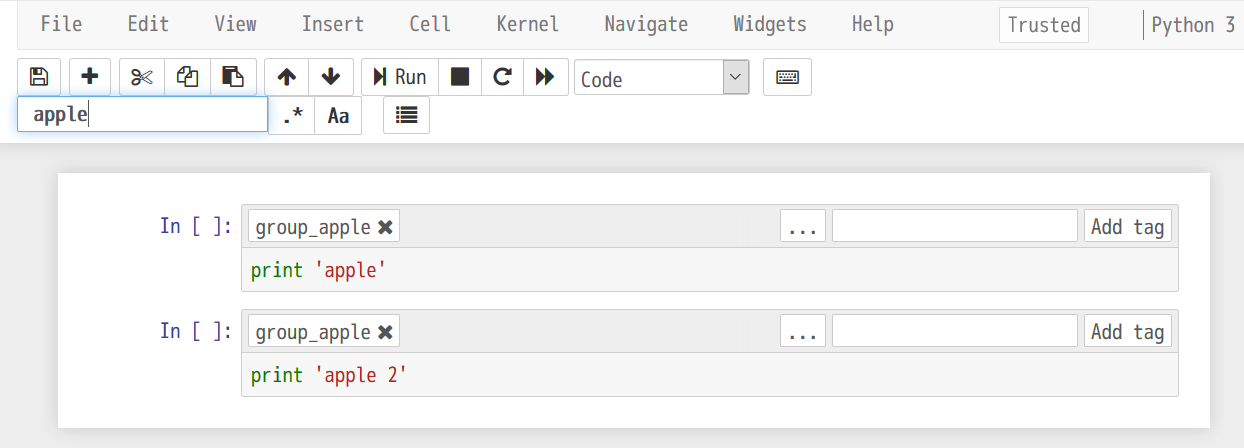The height and width of the screenshot is (448, 1244).
Task: Click Add tag in the first cell
Action: [x=1127, y=226]
